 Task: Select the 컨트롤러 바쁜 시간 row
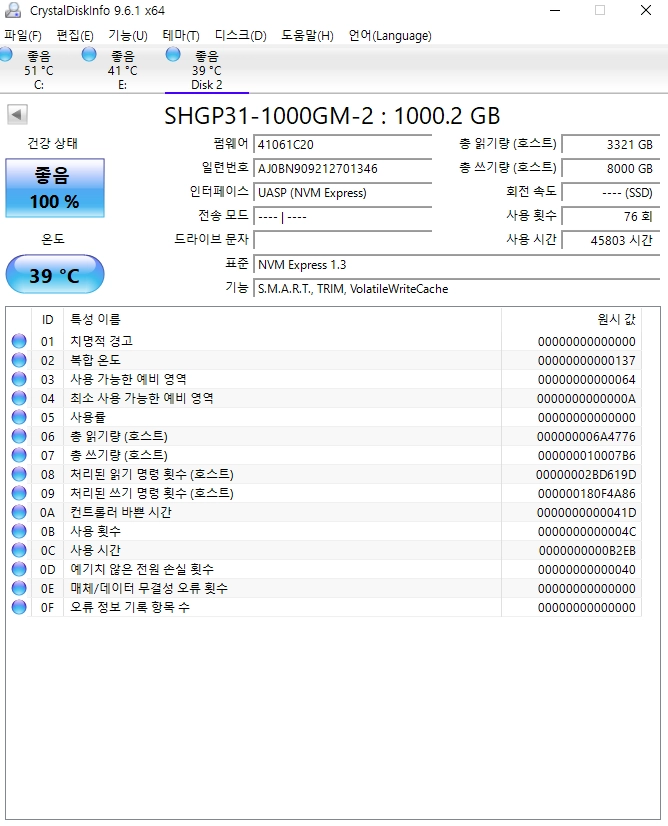point(324,512)
